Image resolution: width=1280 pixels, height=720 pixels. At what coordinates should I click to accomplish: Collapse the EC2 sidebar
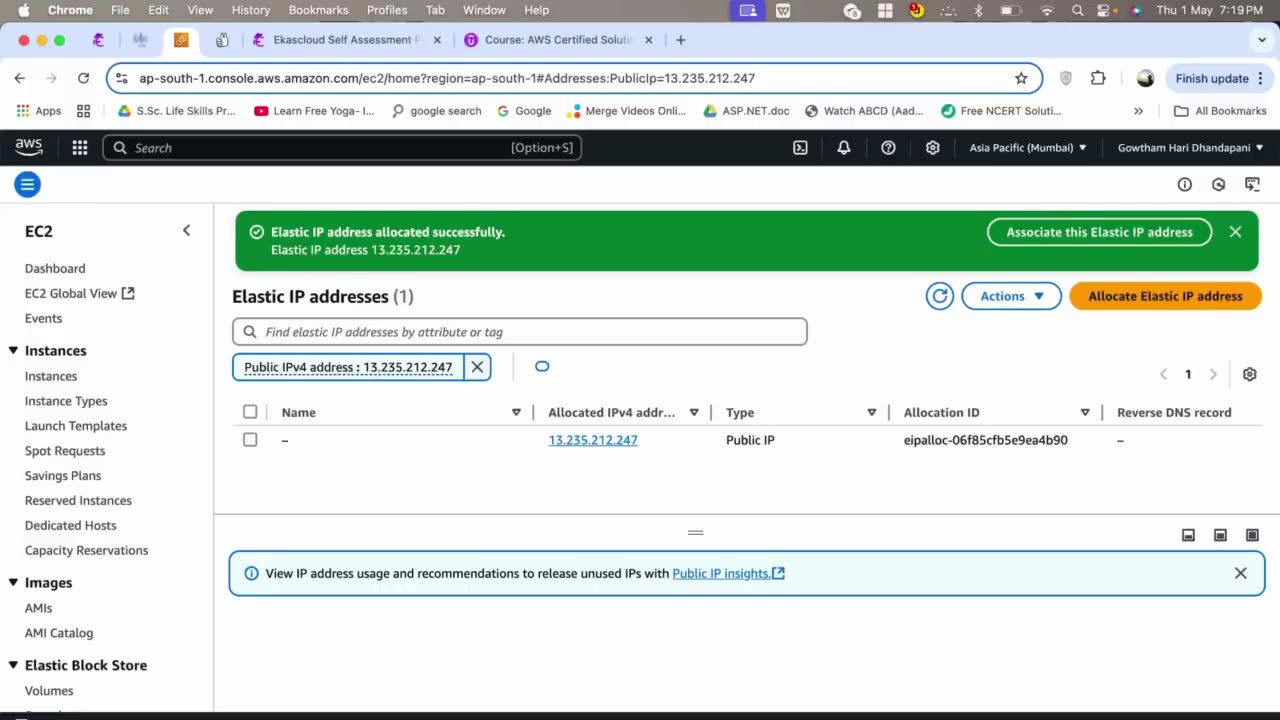[186, 231]
